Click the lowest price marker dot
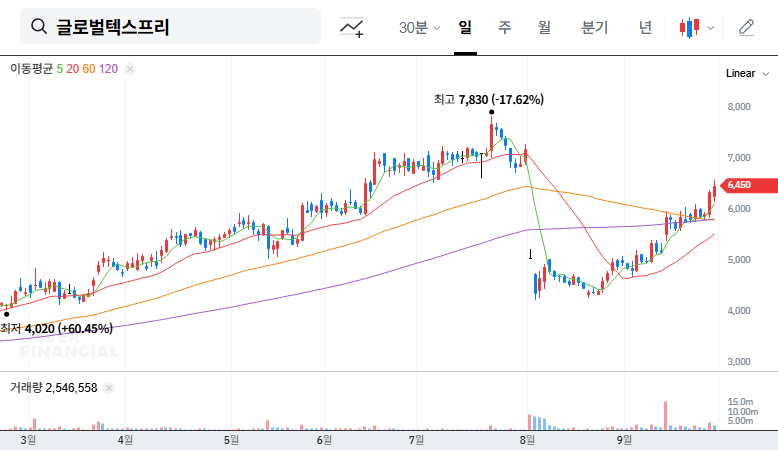 tap(6, 314)
